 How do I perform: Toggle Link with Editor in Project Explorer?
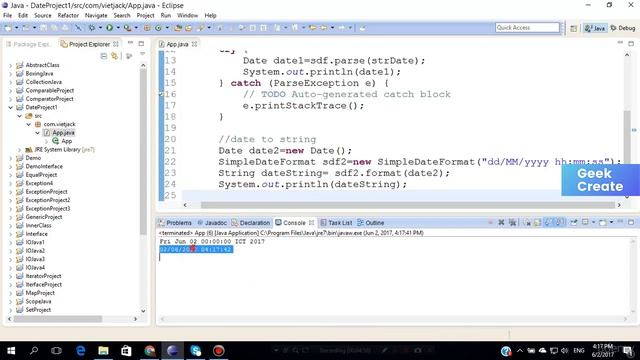coord(115,56)
